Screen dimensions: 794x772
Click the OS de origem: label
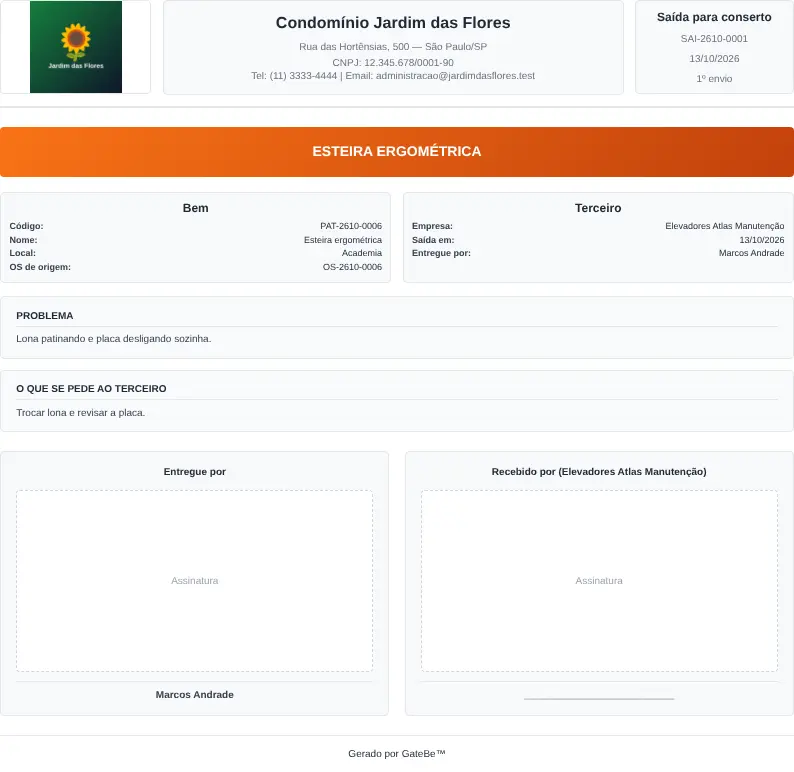(40, 267)
